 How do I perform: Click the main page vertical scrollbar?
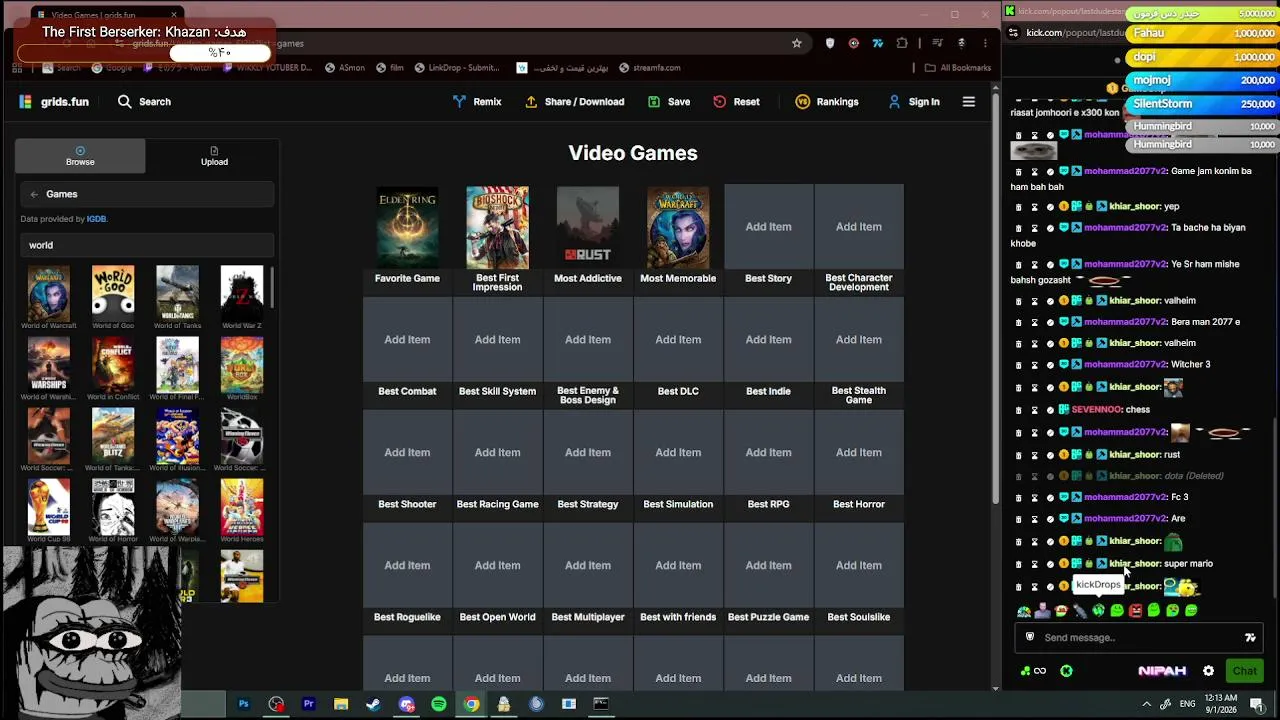(x=995, y=300)
